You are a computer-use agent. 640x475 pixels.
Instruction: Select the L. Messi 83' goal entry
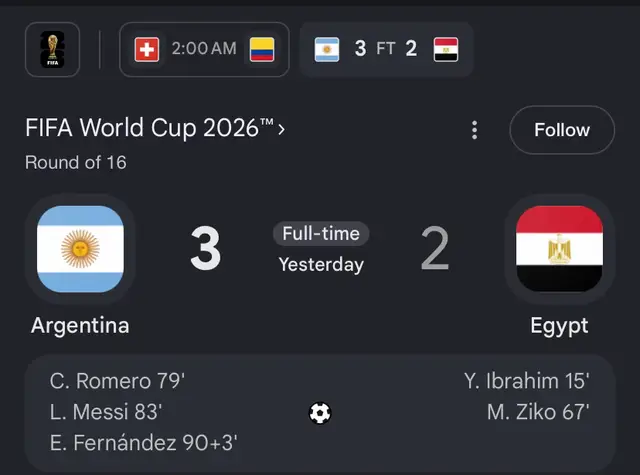(x=106, y=412)
